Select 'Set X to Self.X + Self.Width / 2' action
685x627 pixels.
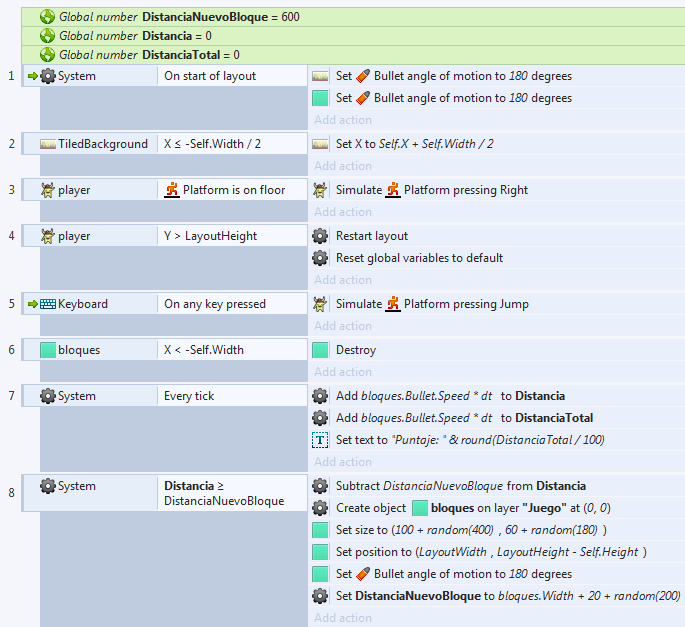(x=414, y=144)
